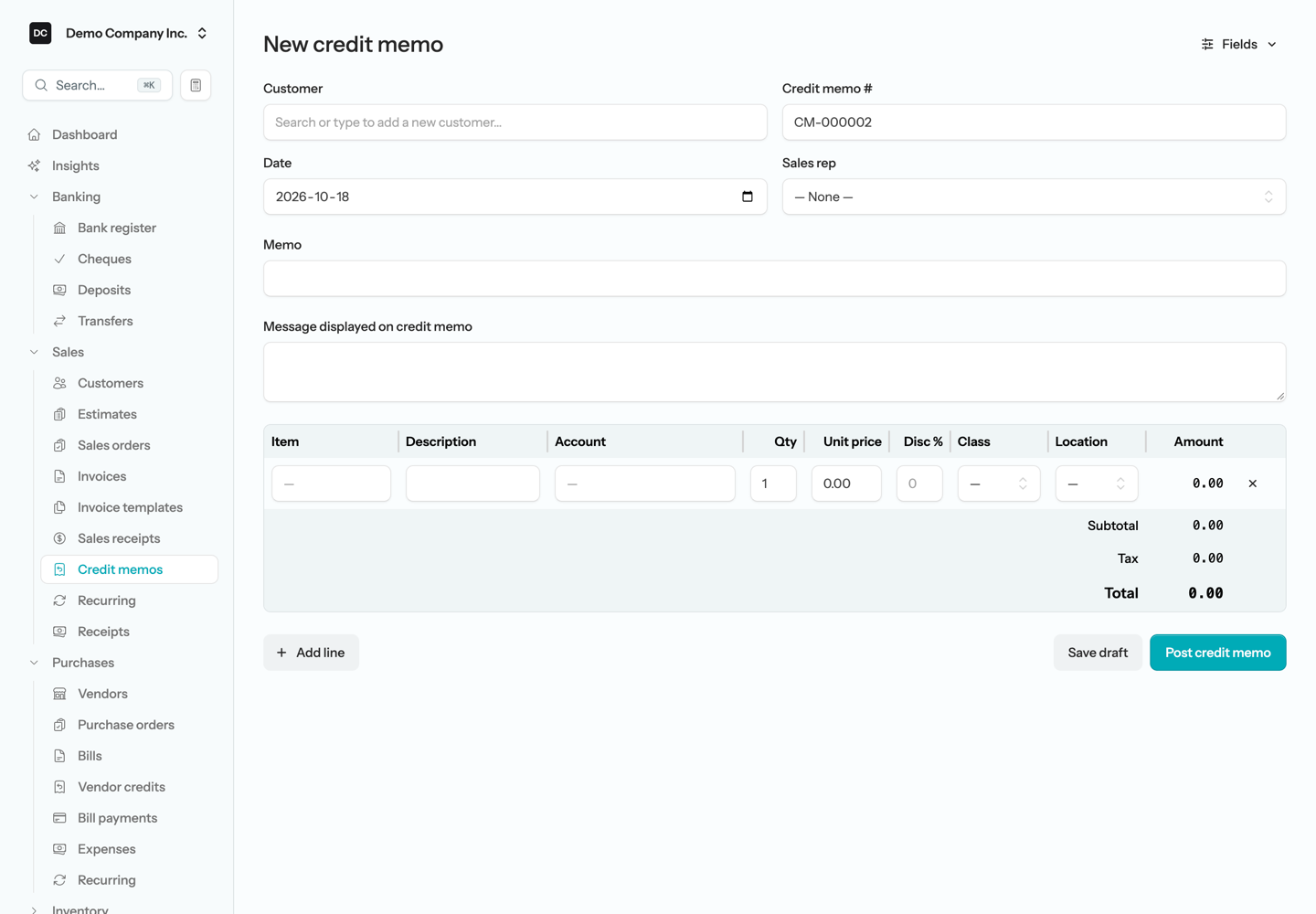Click the Purchase orders icon
1316x914 pixels.
coord(59,725)
